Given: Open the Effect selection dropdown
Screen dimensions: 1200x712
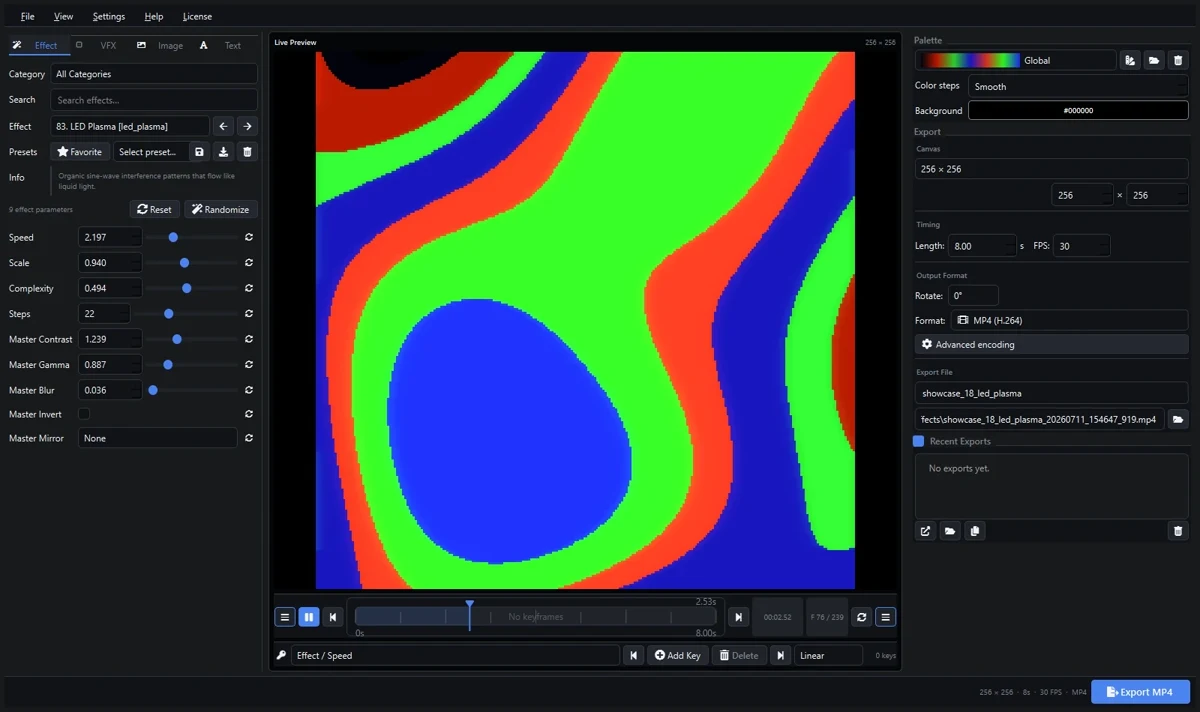Looking at the screenshot, I should point(130,126).
